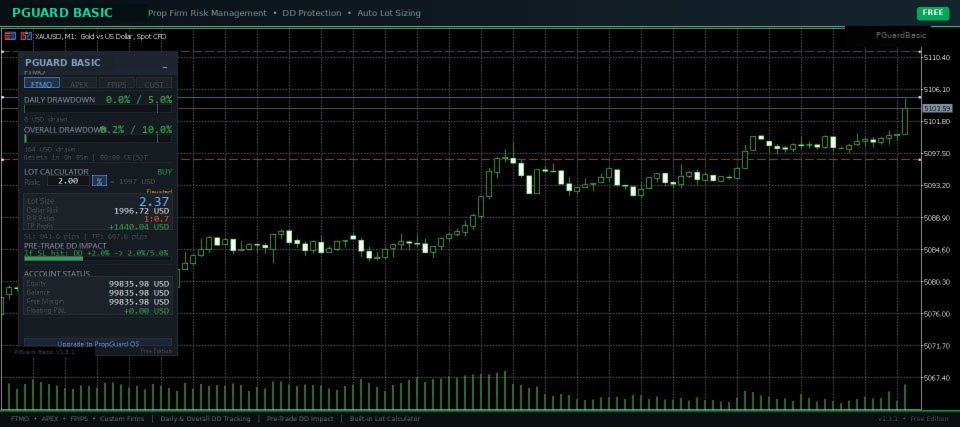Screen dimensions: 960x427
Task: Switch to the FPIPS firm tab
Action: click(116, 84)
